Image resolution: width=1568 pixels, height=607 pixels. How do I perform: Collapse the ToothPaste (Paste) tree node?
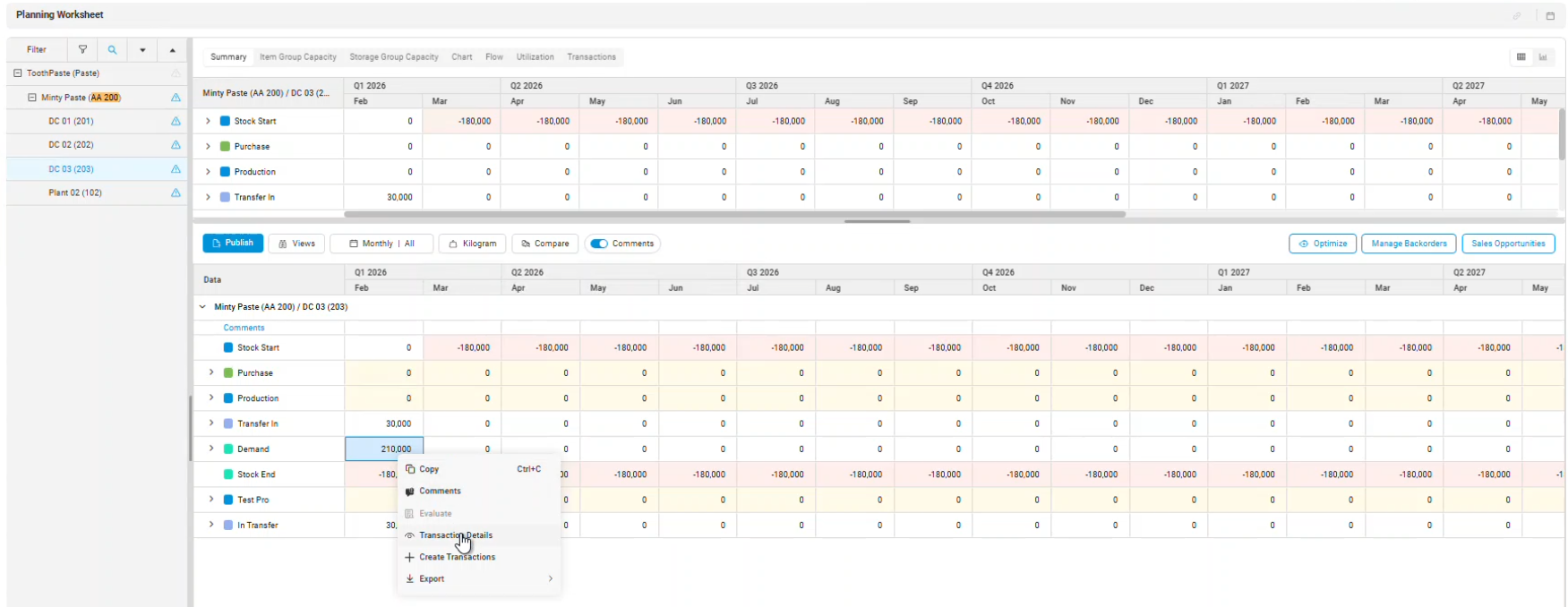click(18, 73)
